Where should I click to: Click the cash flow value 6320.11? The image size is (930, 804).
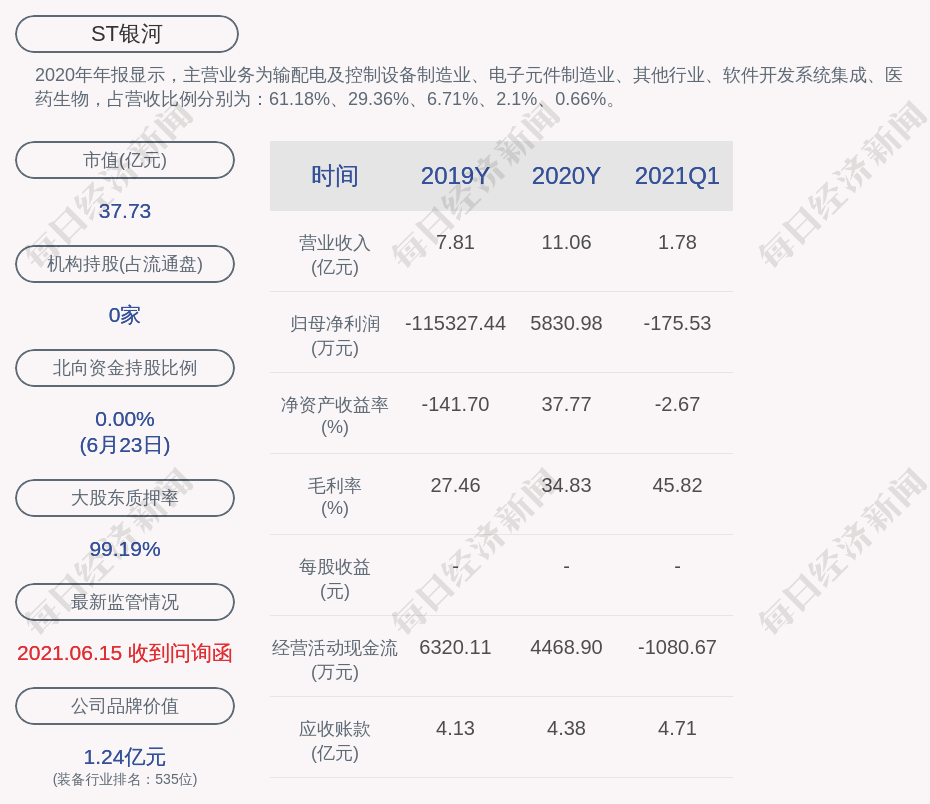coord(456,647)
